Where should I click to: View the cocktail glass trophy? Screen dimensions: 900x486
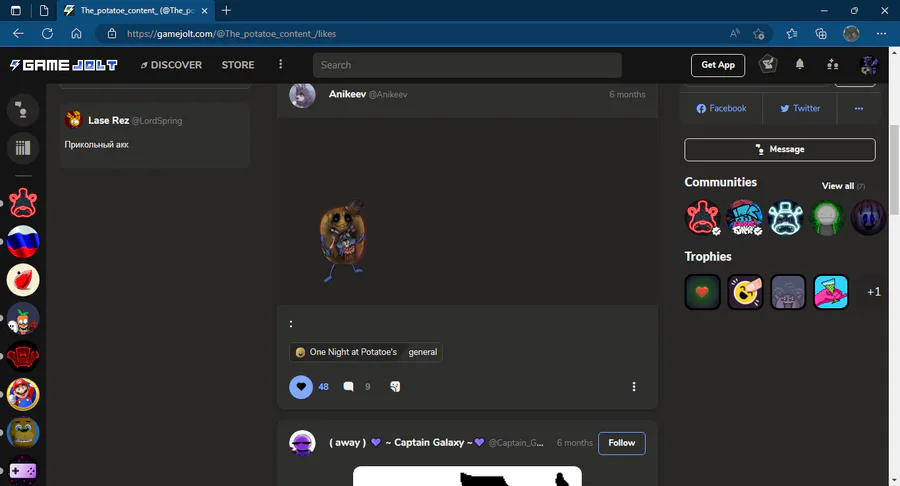[831, 292]
